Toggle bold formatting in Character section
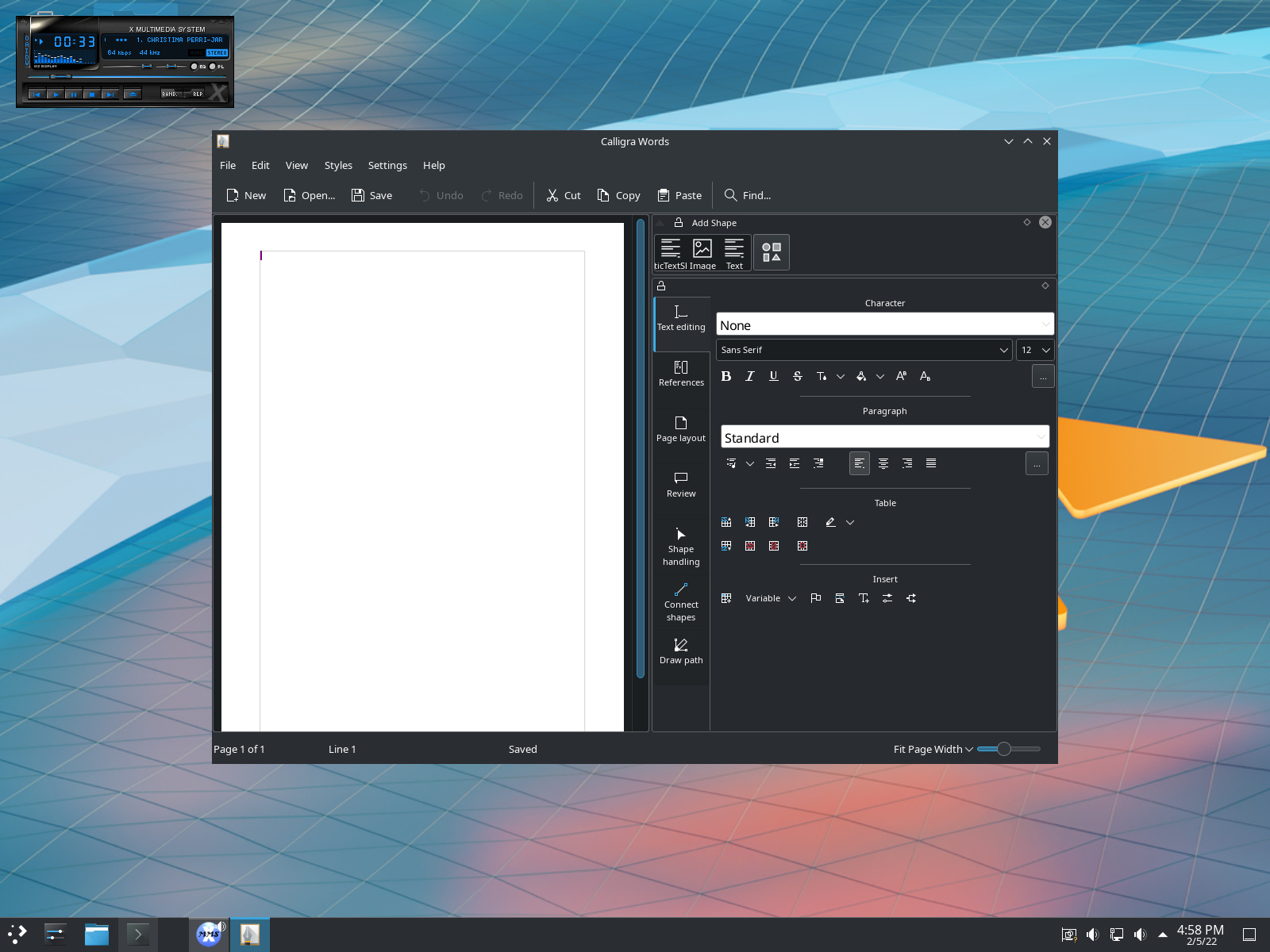The width and height of the screenshot is (1270, 952). coord(725,376)
